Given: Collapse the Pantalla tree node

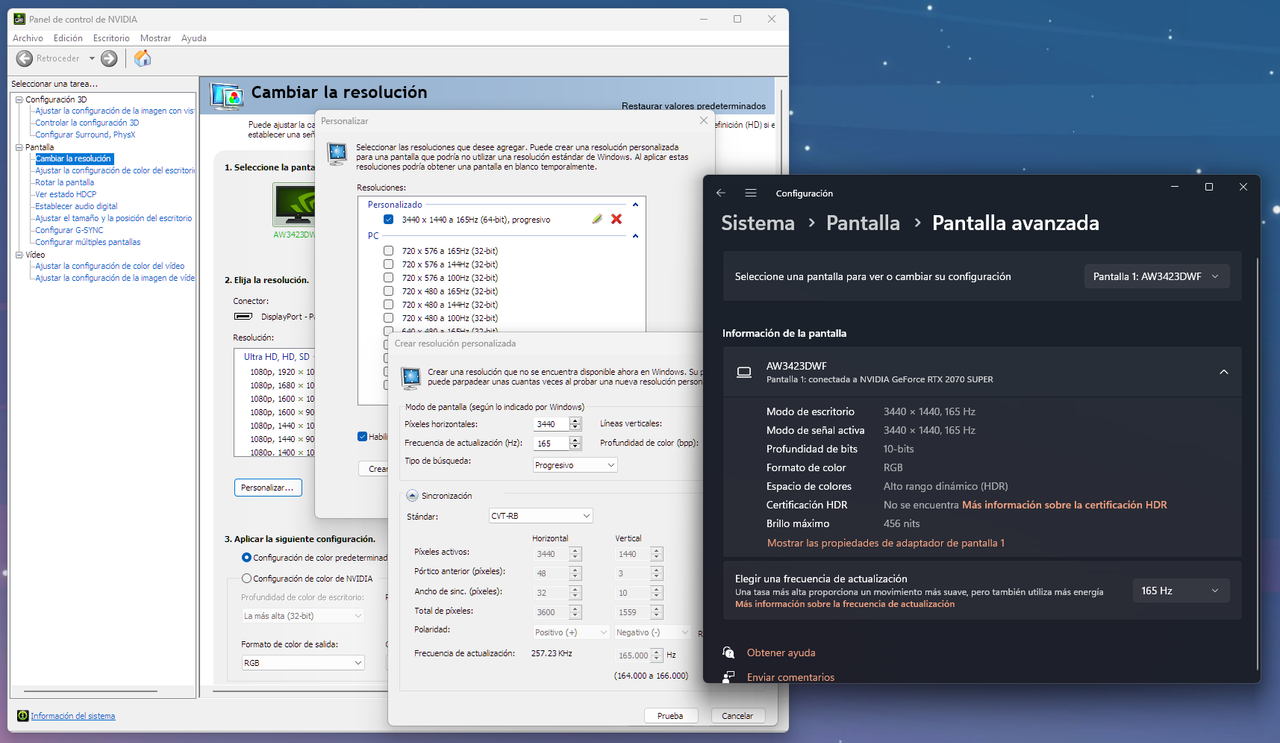Looking at the screenshot, I should click(x=18, y=147).
